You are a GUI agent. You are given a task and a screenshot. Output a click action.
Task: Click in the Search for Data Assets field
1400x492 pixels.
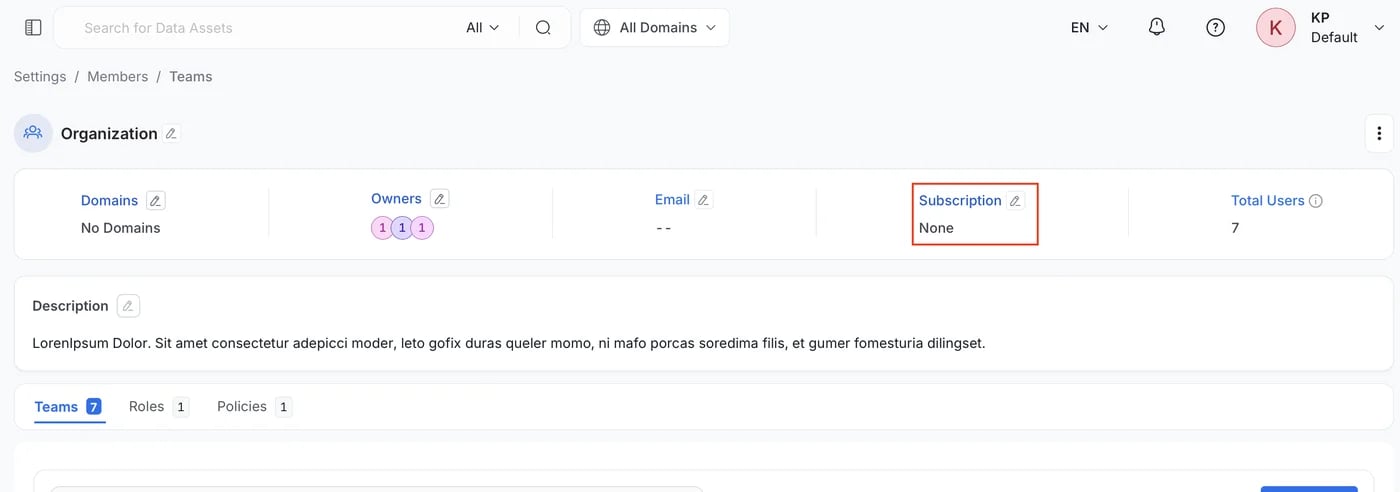(x=260, y=28)
